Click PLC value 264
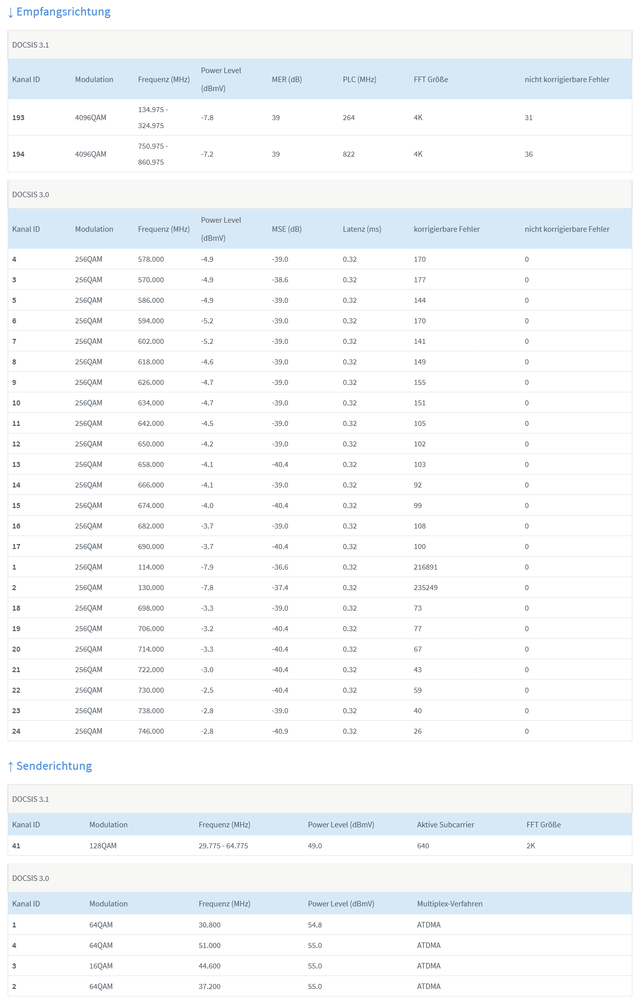Image resolution: width=639 pixels, height=999 pixels. coord(348,117)
